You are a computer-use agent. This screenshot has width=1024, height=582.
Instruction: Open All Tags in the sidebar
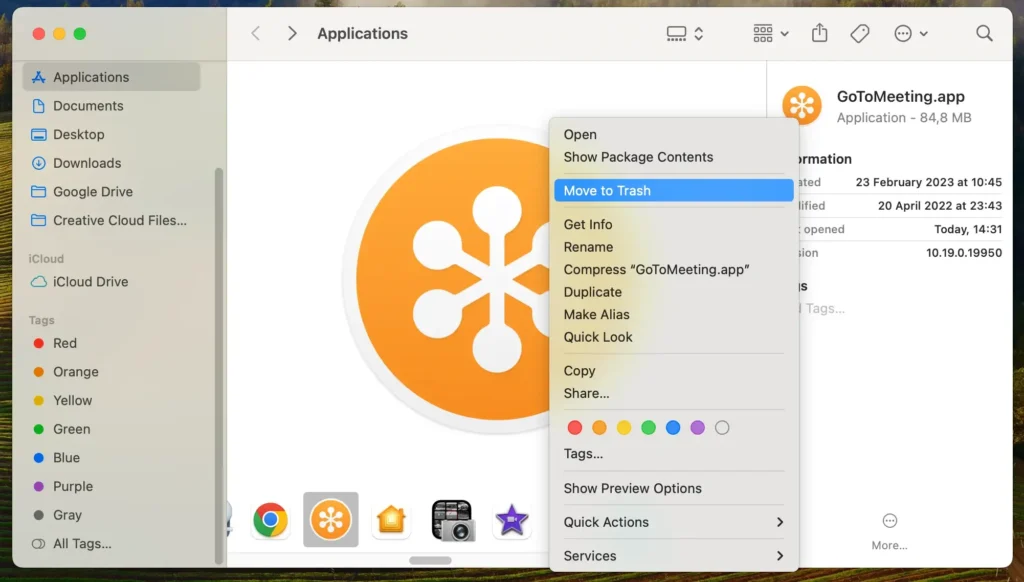click(112, 544)
